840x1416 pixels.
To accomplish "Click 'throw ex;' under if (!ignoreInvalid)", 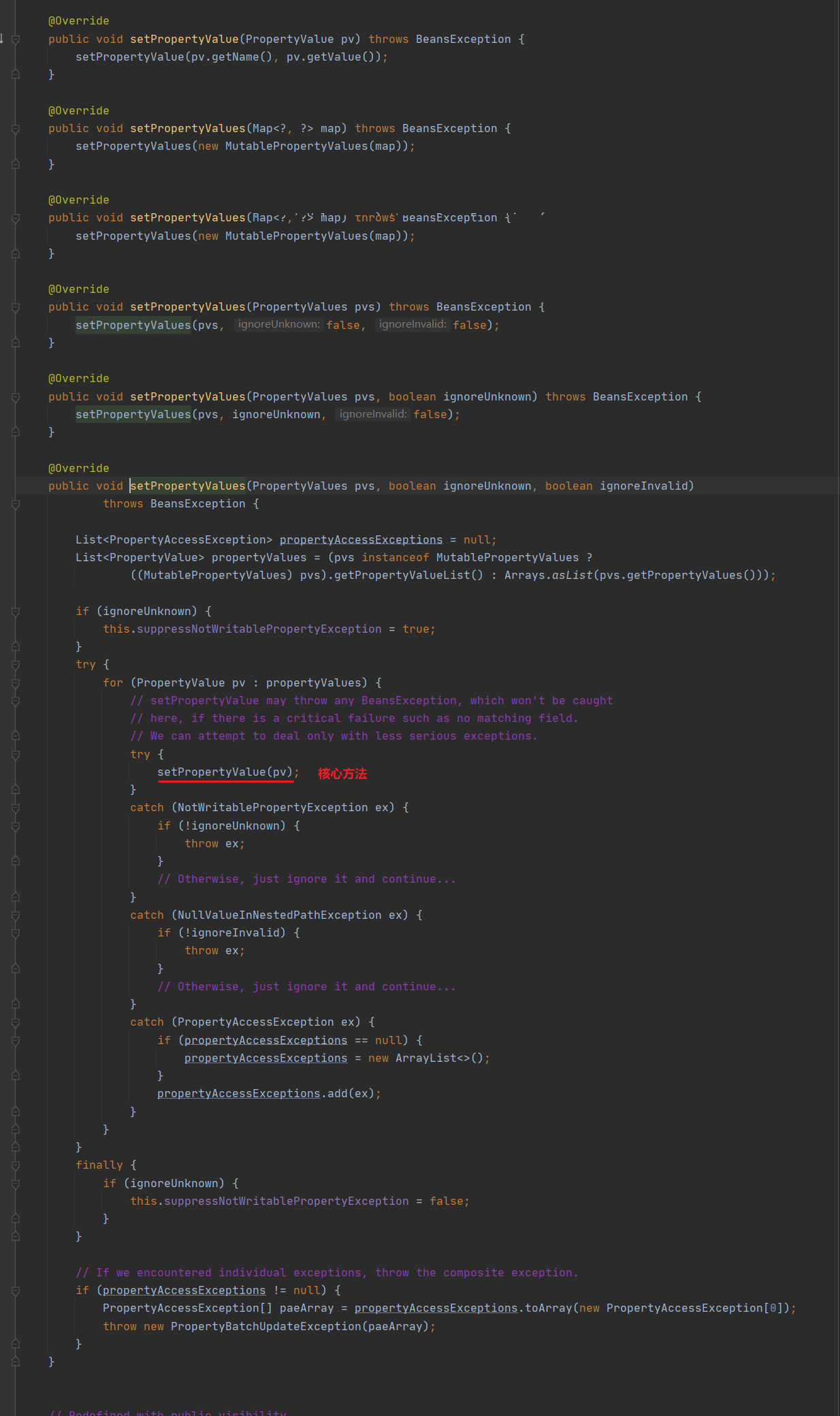I will (x=214, y=951).
